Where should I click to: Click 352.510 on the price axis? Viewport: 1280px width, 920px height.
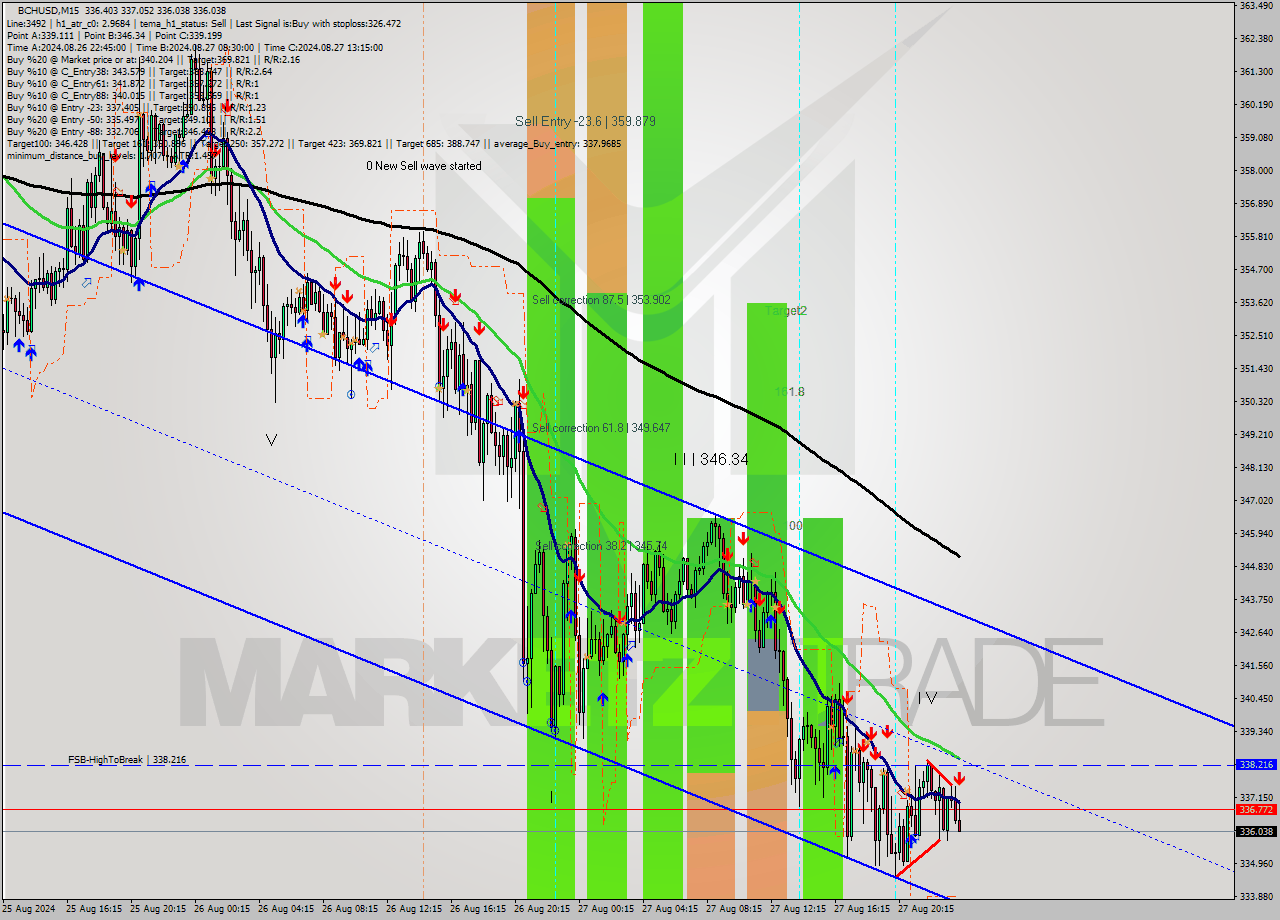point(1256,336)
